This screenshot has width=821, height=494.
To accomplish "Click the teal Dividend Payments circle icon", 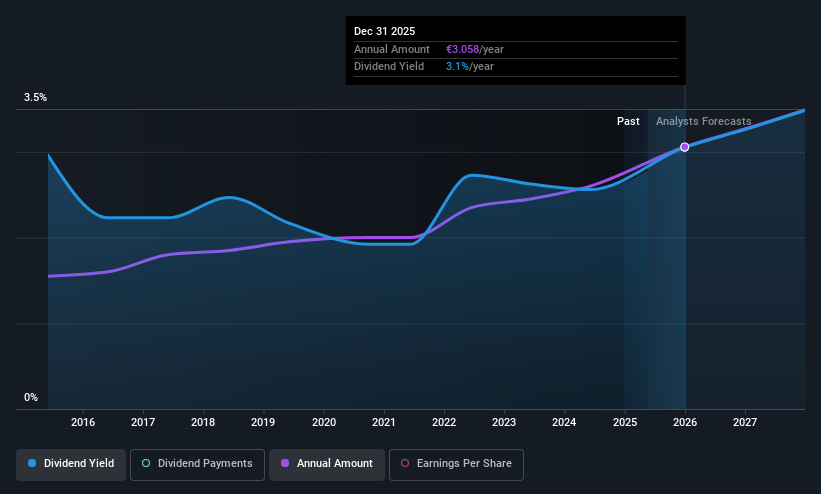I will click(x=146, y=463).
